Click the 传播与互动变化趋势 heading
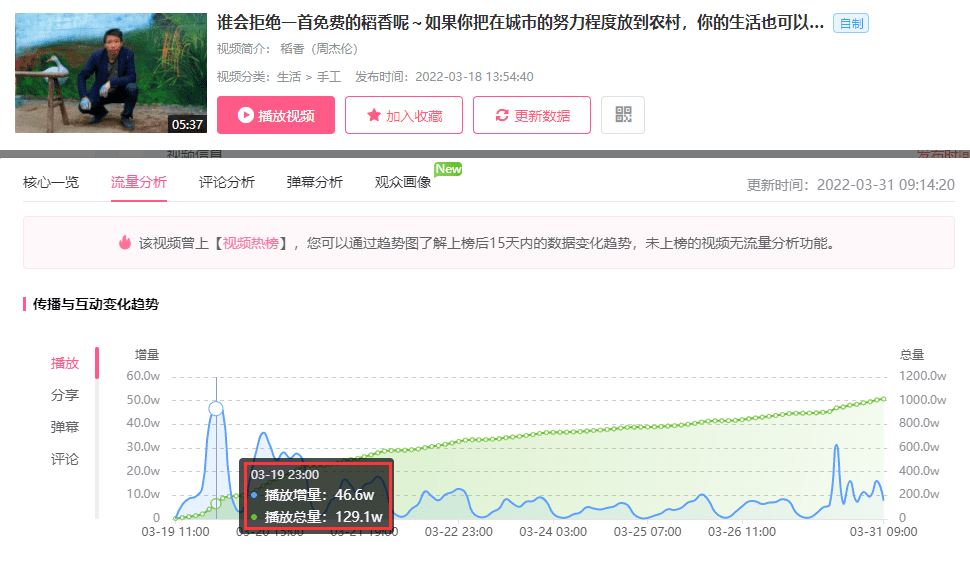This screenshot has height=564, width=970. click(96, 304)
